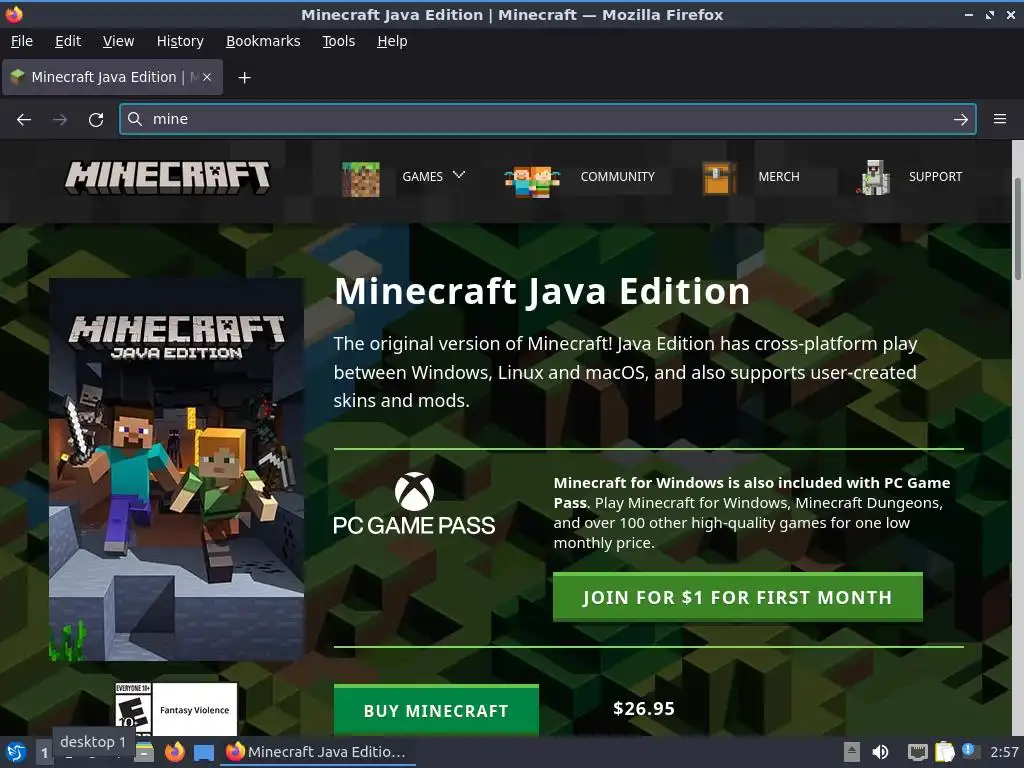Click the address bar containing 'mine'
The height and width of the screenshot is (768, 1024).
click(x=547, y=119)
